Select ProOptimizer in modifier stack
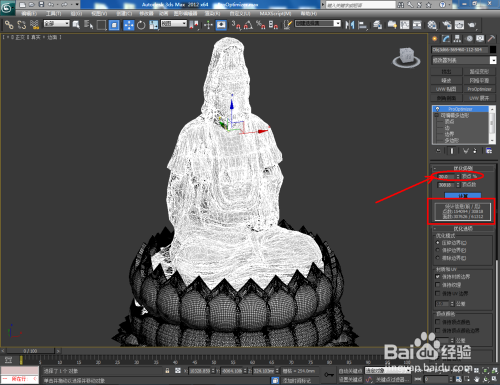This screenshot has width=500, height=385. 460,109
